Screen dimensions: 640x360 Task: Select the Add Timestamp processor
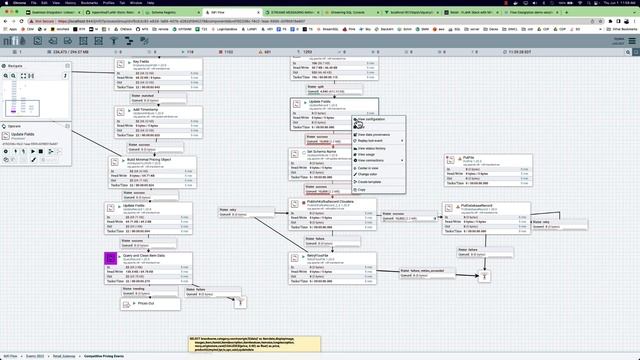pos(158,122)
